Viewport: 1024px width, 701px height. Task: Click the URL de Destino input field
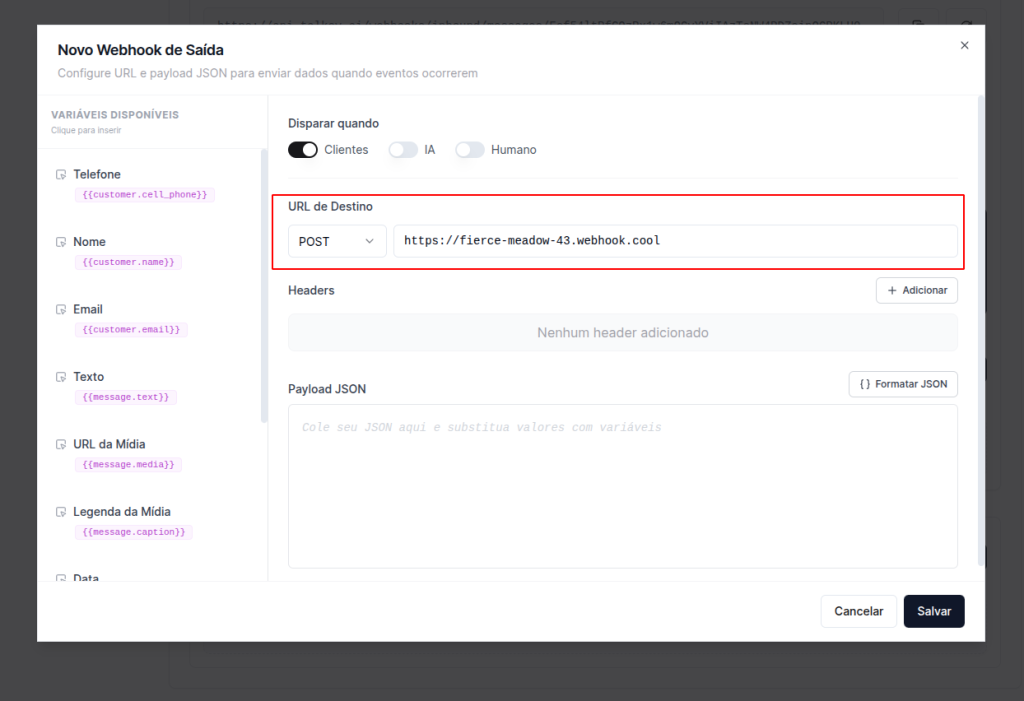click(674, 241)
